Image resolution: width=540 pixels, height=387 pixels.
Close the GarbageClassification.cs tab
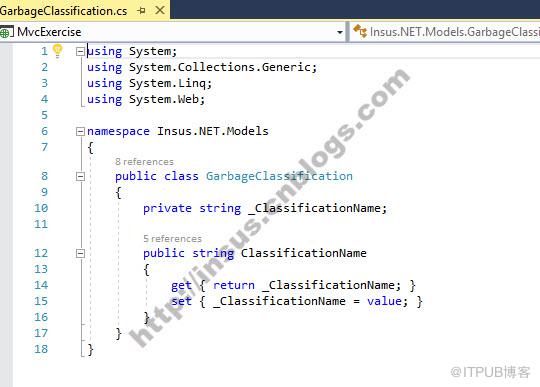pos(160,10)
